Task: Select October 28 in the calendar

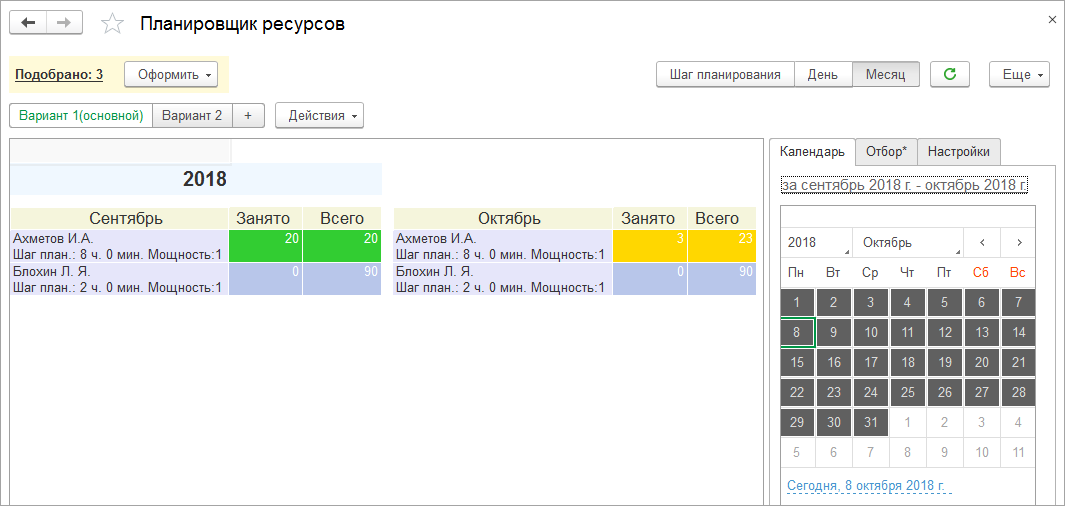Action: coord(1018,393)
